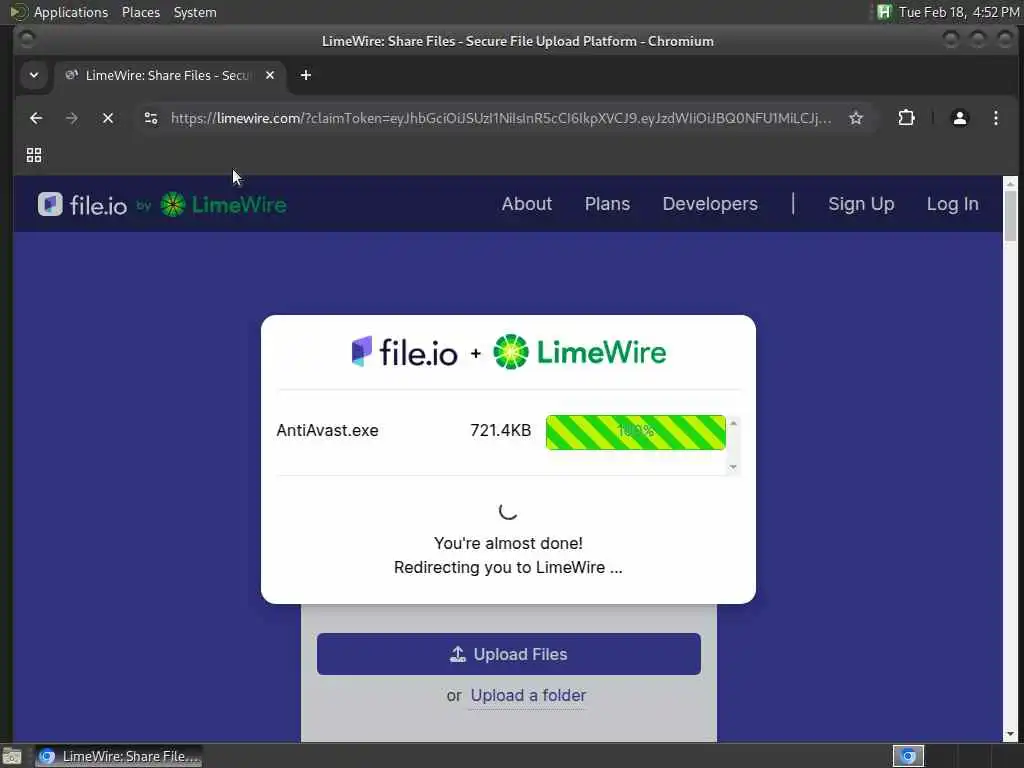Bookmark this page with the star icon
The width and height of the screenshot is (1024, 768).
pos(856,118)
